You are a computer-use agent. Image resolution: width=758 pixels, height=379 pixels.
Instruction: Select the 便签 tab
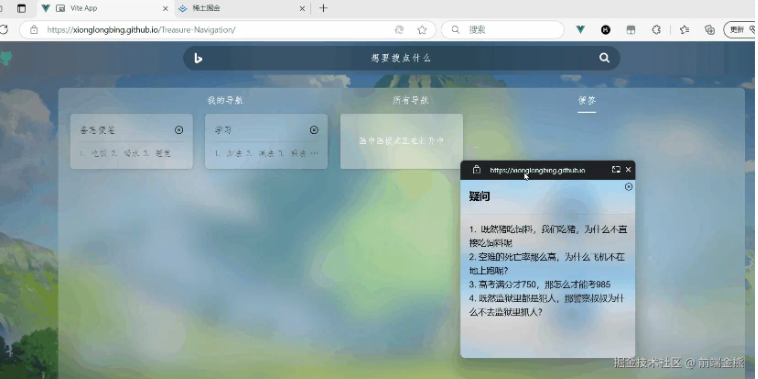[x=587, y=101]
